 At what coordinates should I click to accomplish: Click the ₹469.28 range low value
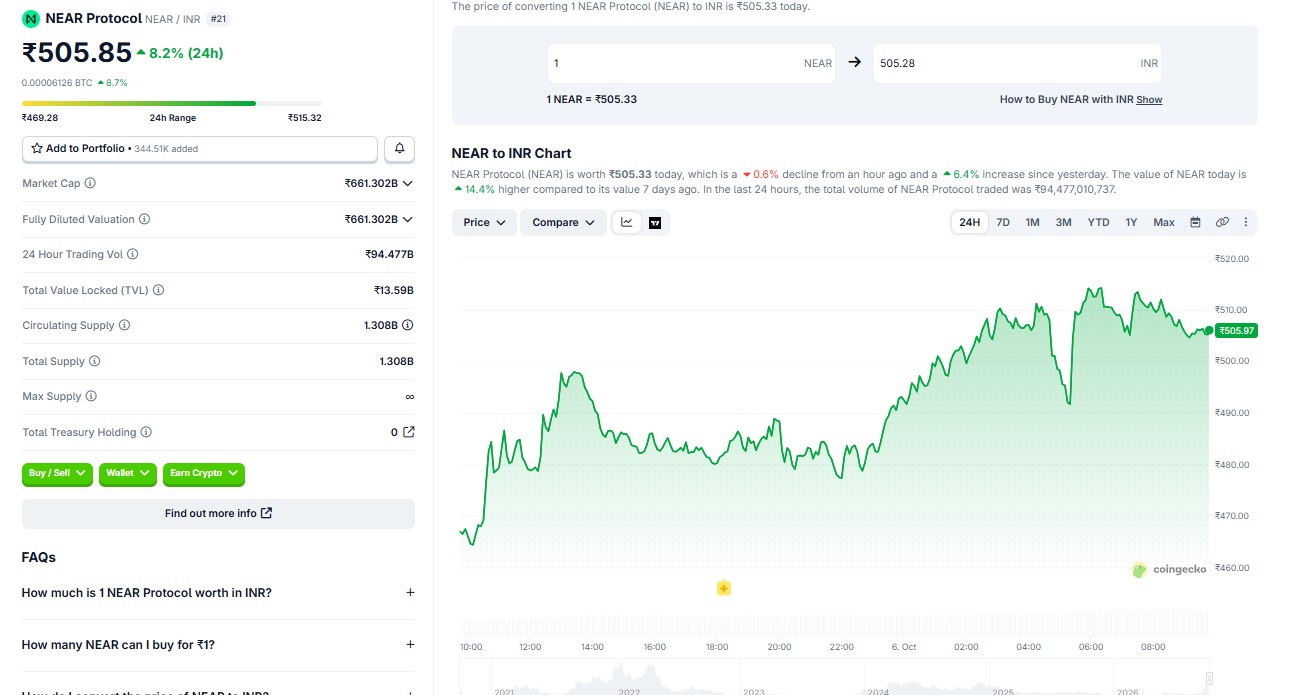click(x=40, y=118)
